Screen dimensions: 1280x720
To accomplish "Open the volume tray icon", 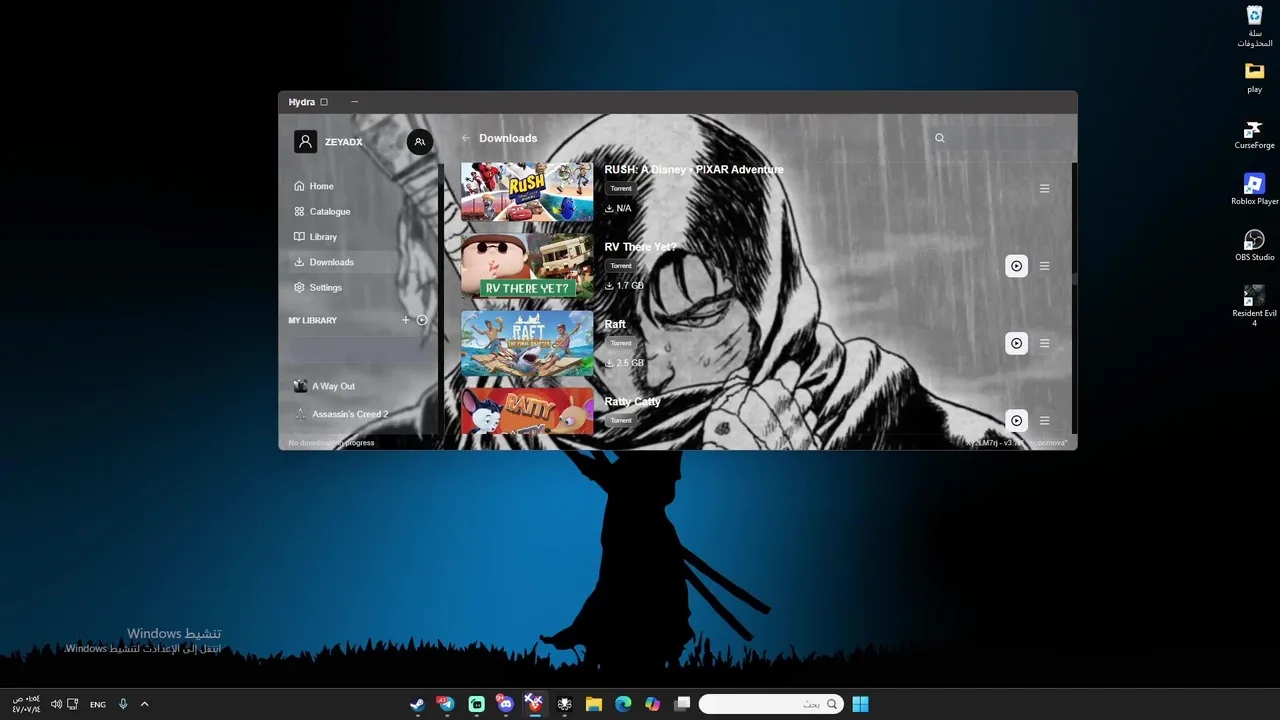I will (57, 704).
